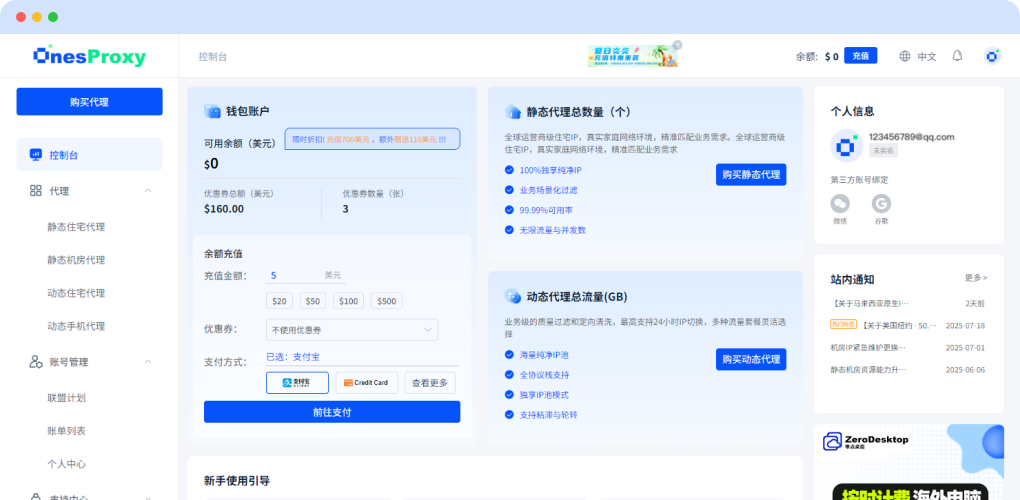Select Alipay payment method
The image size is (1020, 500).
pos(297,382)
